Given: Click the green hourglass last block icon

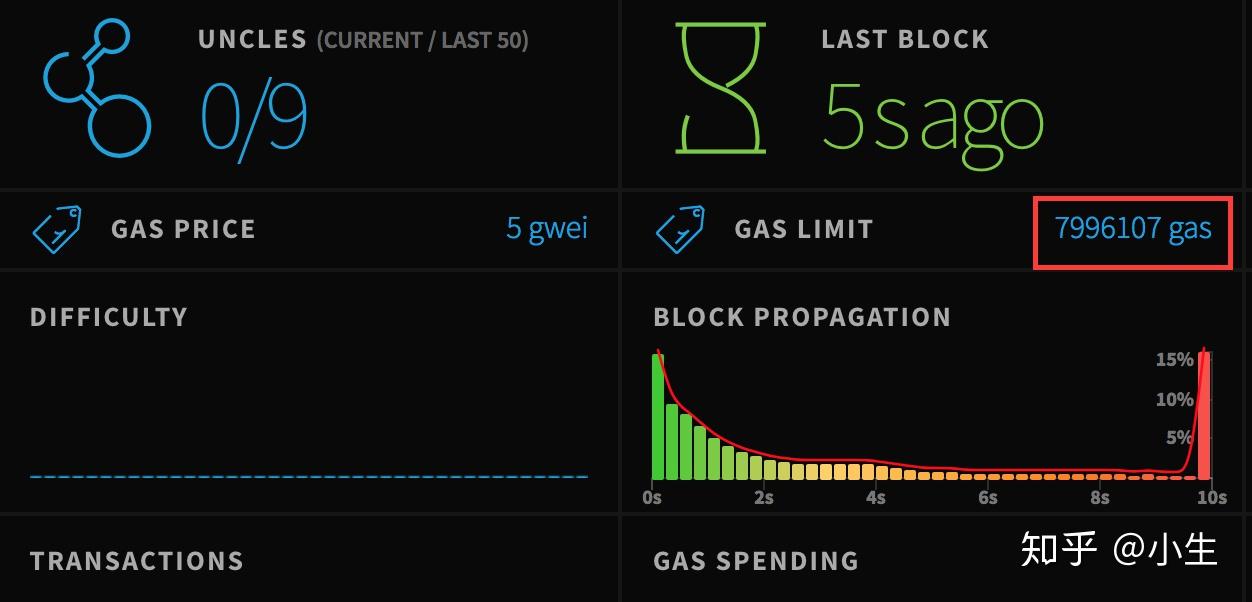Looking at the screenshot, I should click(x=720, y=88).
